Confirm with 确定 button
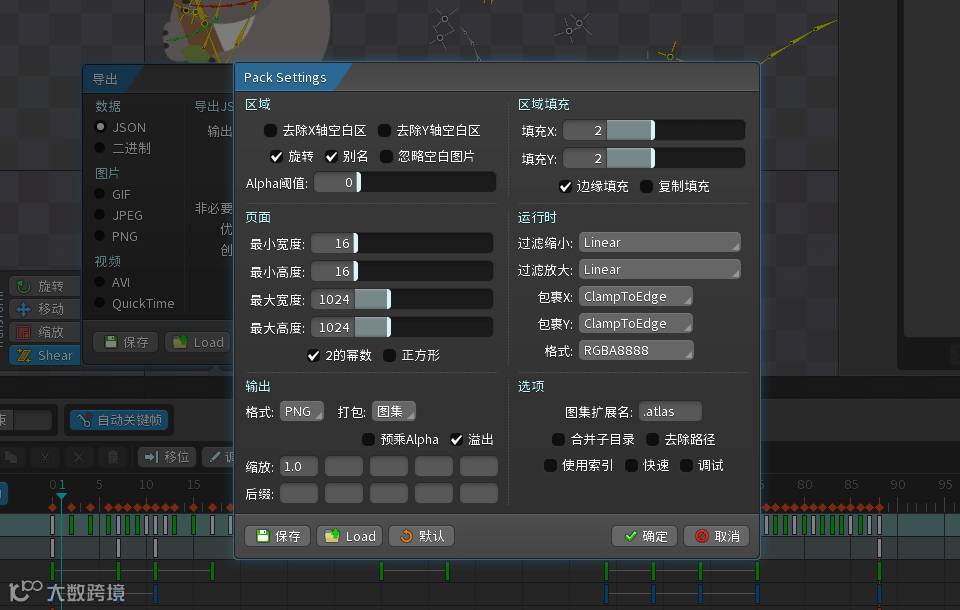Screen dimensions: 960x610 point(645,536)
